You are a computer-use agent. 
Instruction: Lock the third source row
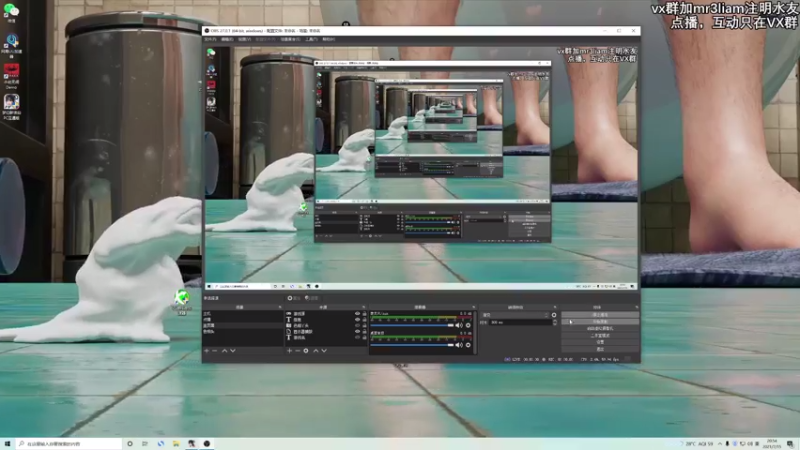364,326
